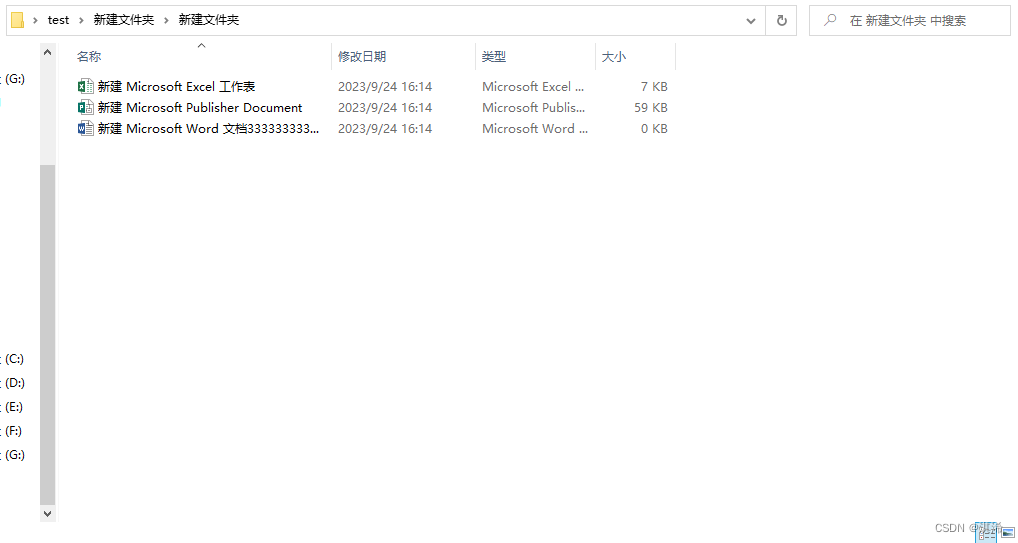Click the 2023/9/24 16:14 date of the Word file
The height and width of the screenshot is (543, 1018).
[385, 129]
